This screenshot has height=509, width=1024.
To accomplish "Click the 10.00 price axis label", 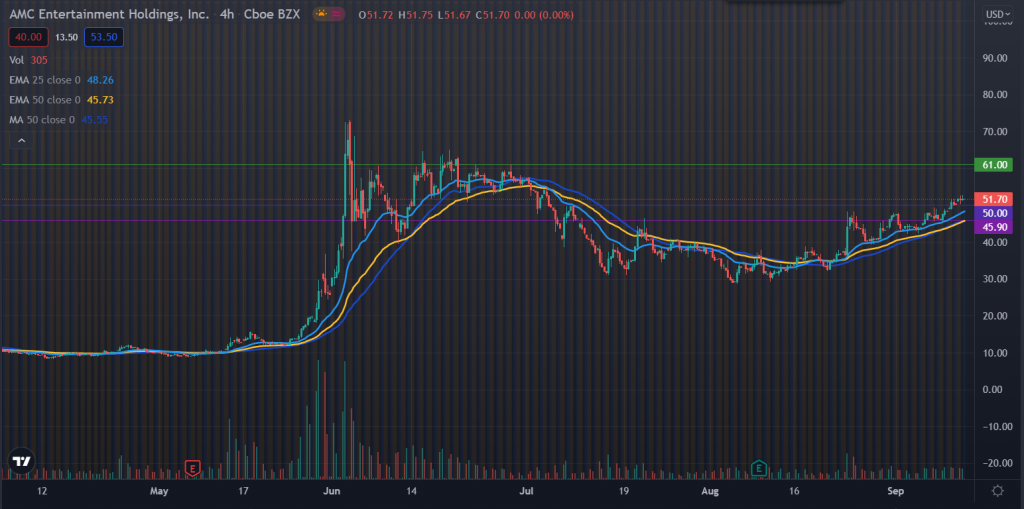I will pyautogui.click(x=995, y=353).
